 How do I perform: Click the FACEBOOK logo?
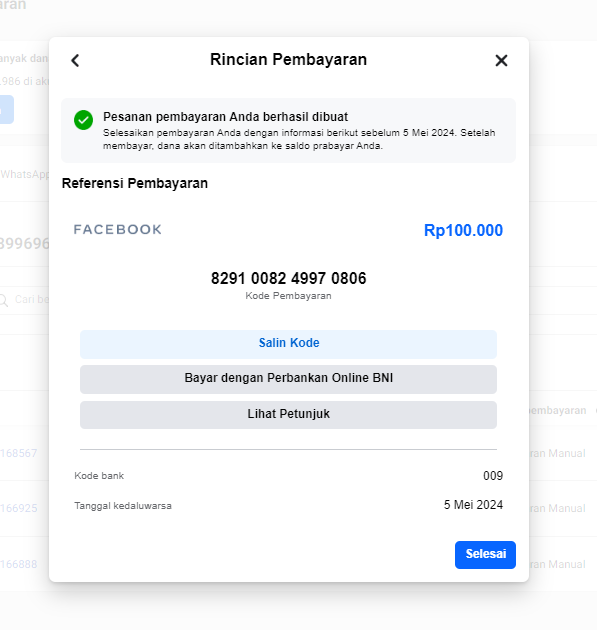coord(118,229)
